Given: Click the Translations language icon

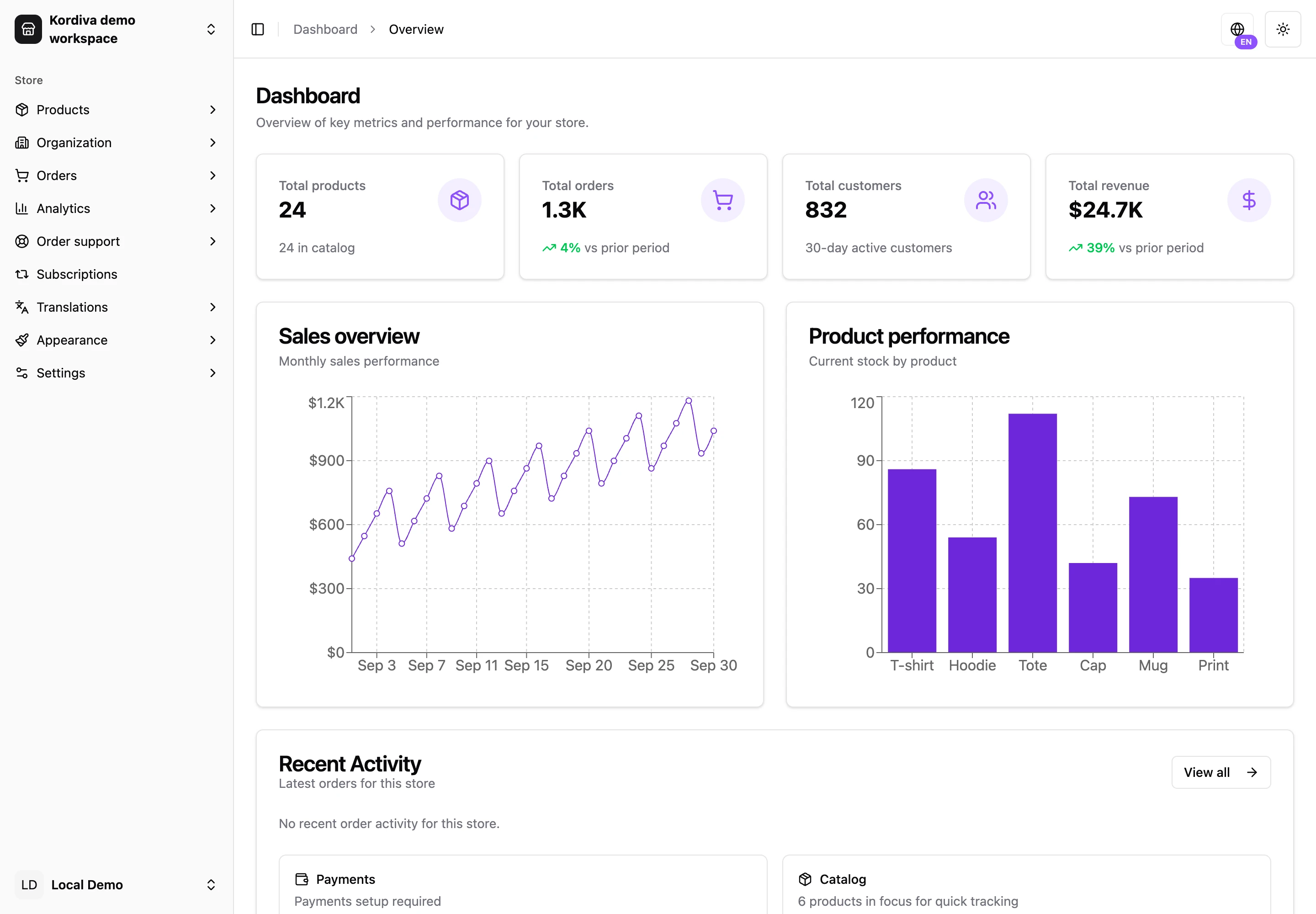Looking at the screenshot, I should point(22,307).
